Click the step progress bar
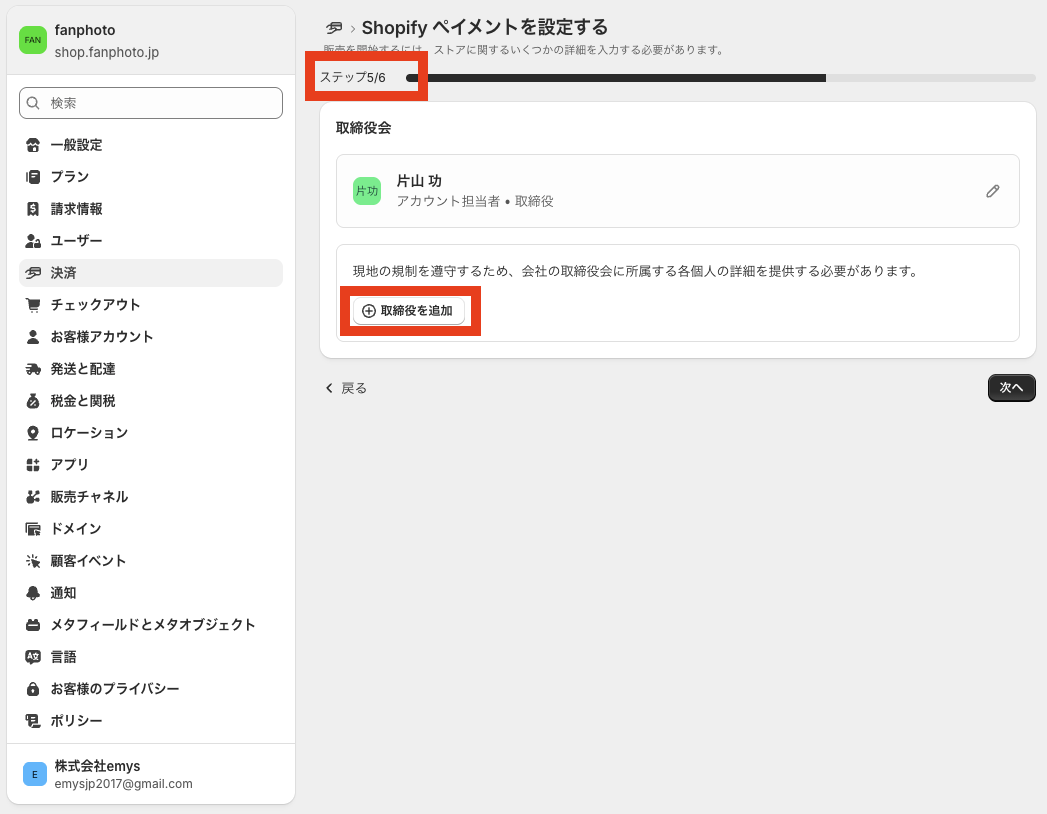Viewport: 1047px width, 814px height. [x=720, y=78]
